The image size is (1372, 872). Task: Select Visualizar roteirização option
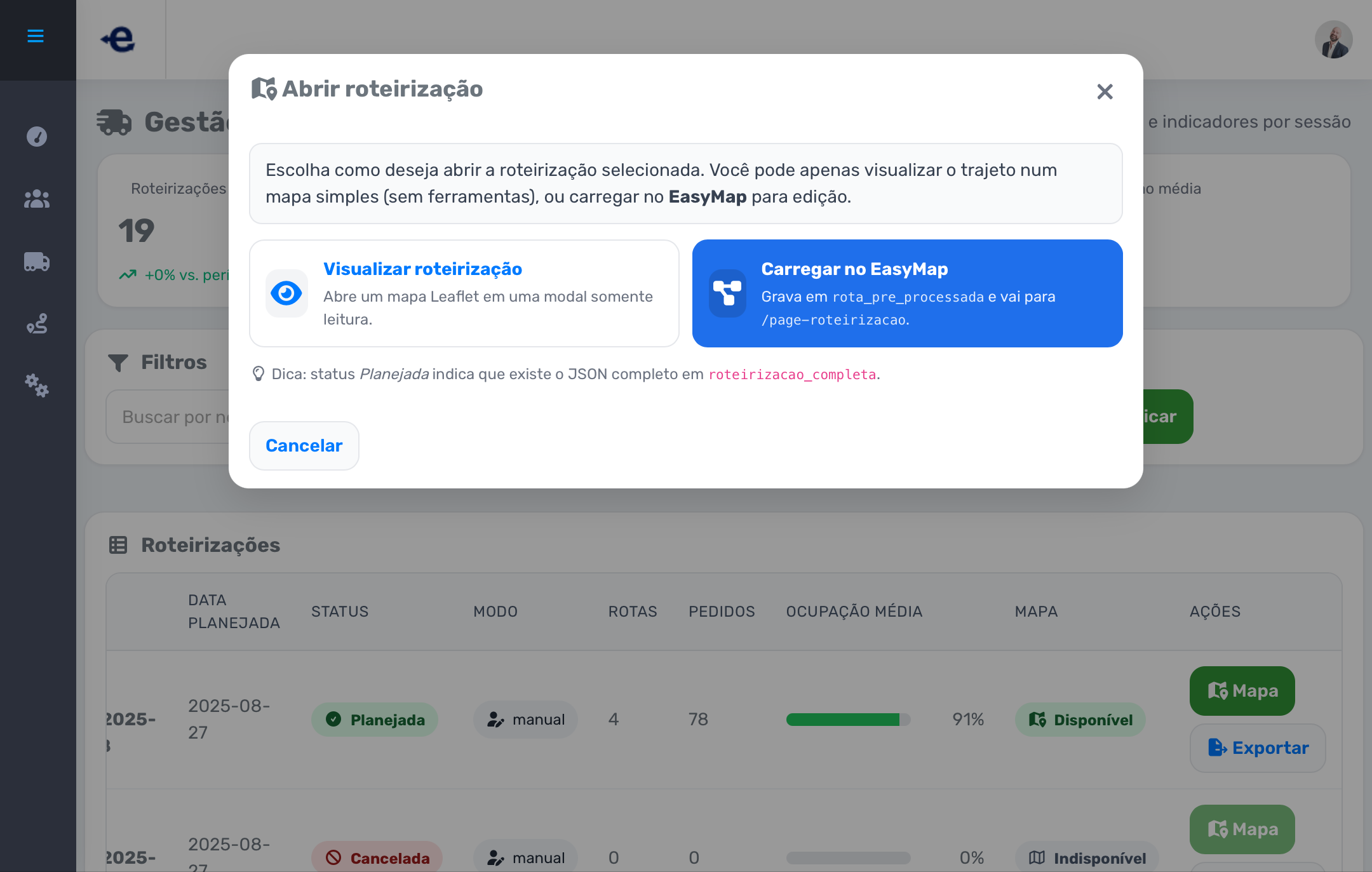point(464,293)
